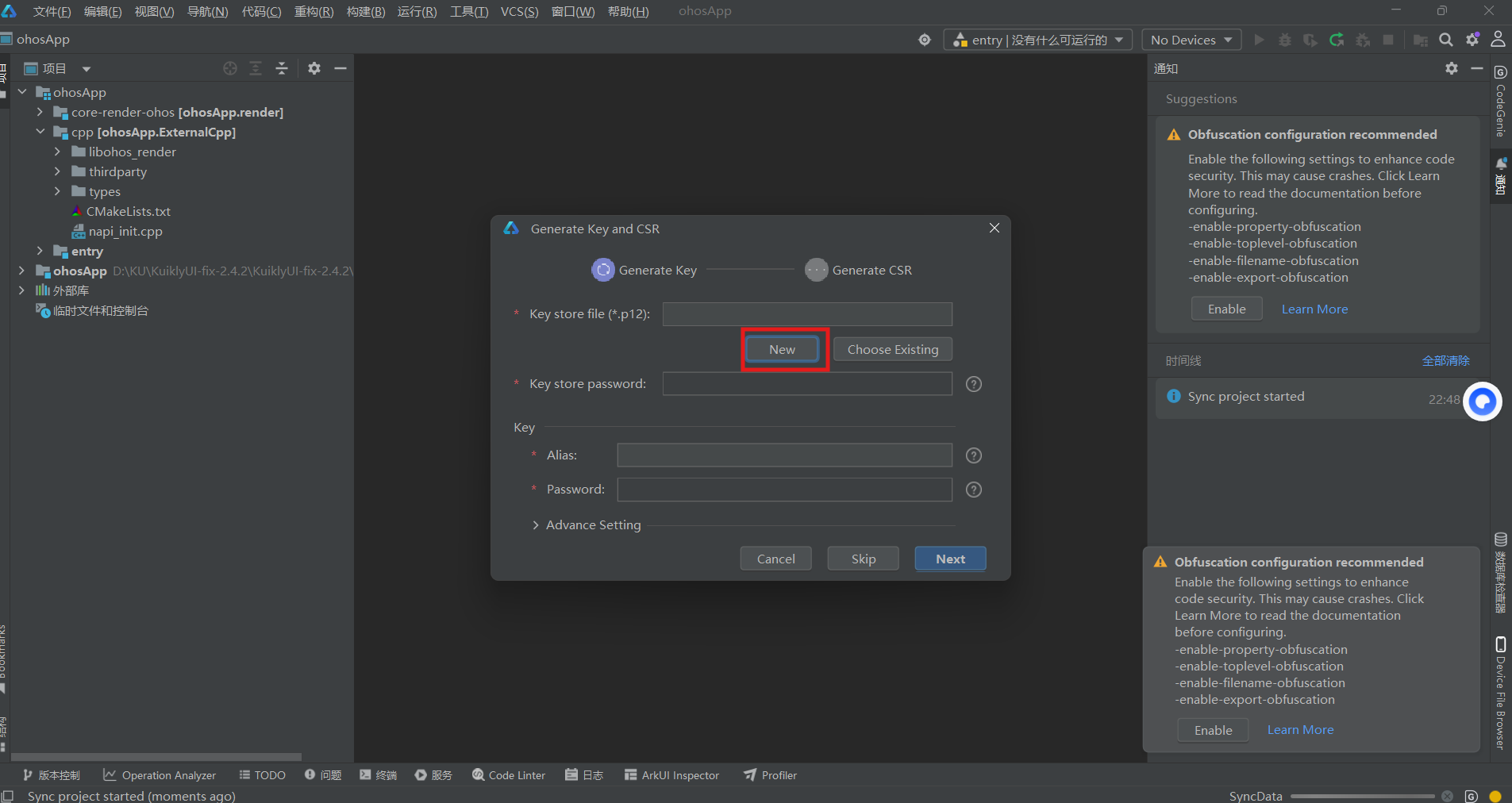Click the Alias input field

tap(784, 455)
